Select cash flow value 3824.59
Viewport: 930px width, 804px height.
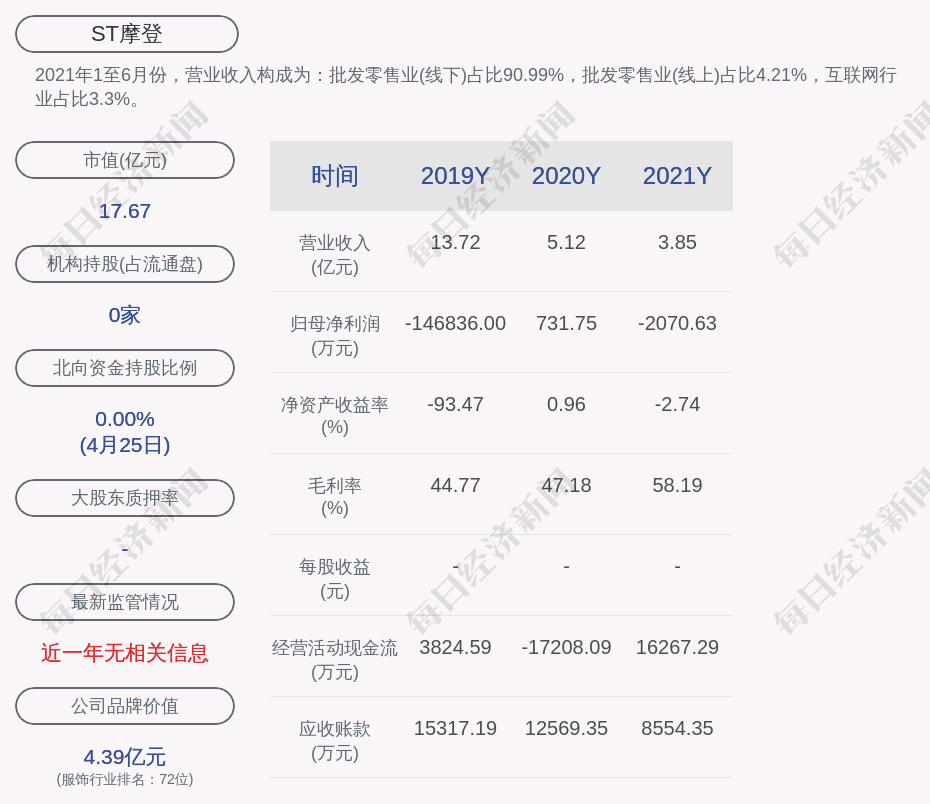click(x=455, y=647)
